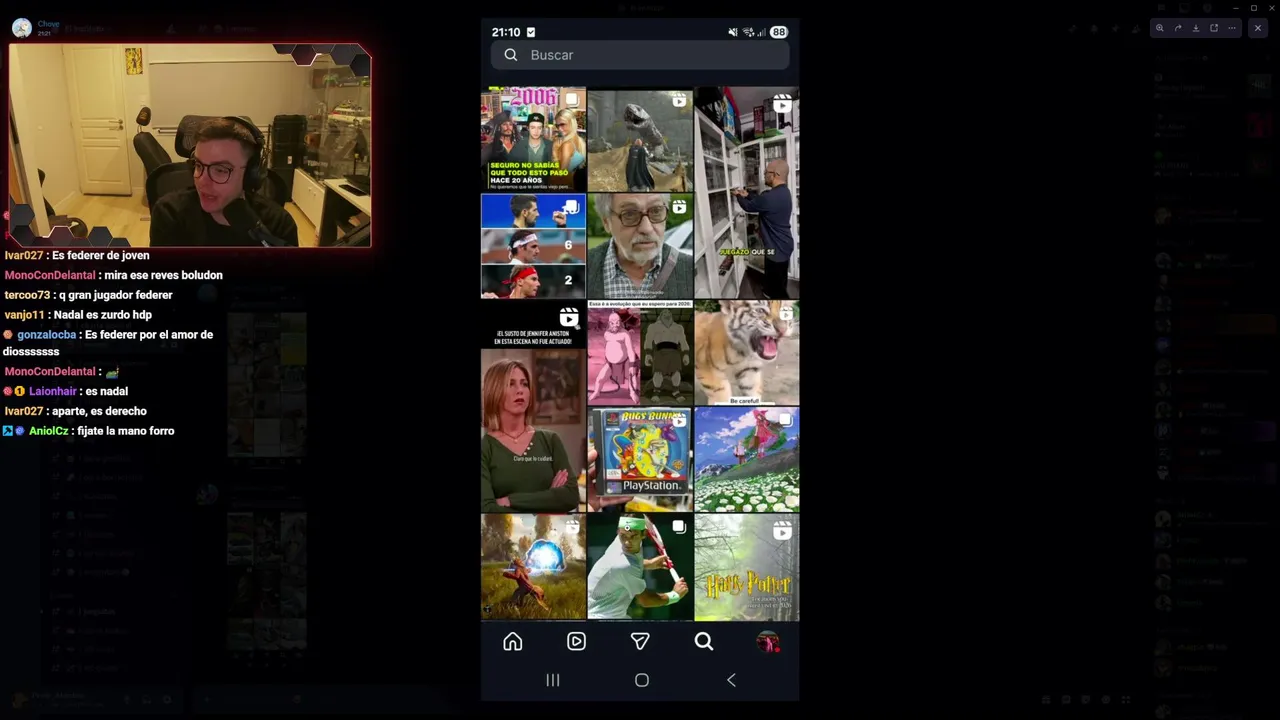Tap the Android home button
This screenshot has height=720, width=1280.
tap(642, 680)
